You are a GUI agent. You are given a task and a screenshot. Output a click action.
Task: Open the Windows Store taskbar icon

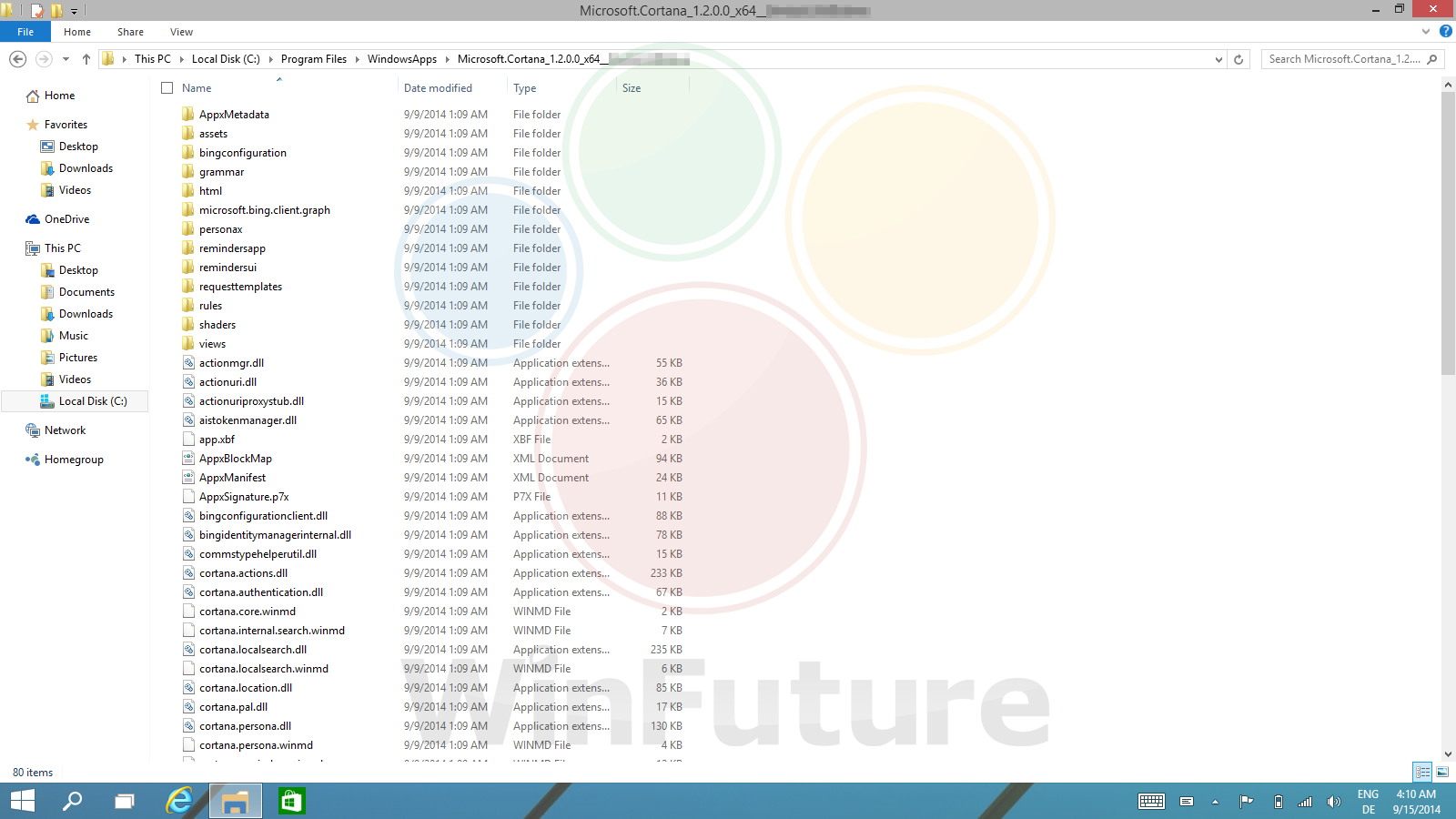pyautogui.click(x=291, y=801)
